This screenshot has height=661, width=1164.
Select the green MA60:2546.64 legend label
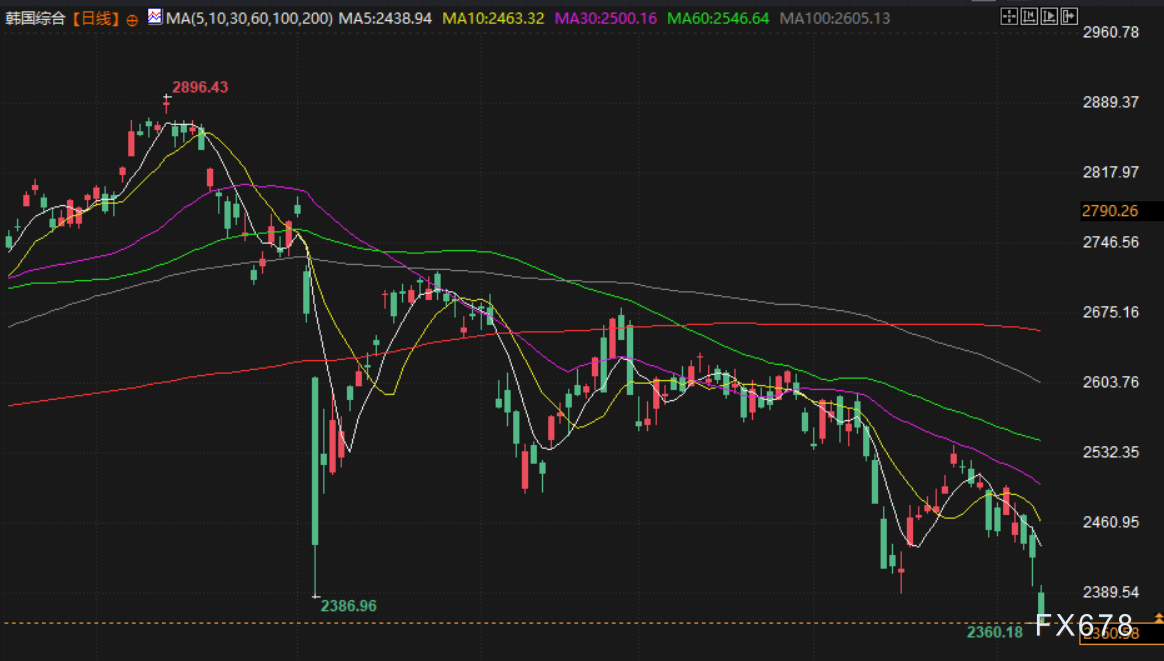click(718, 18)
